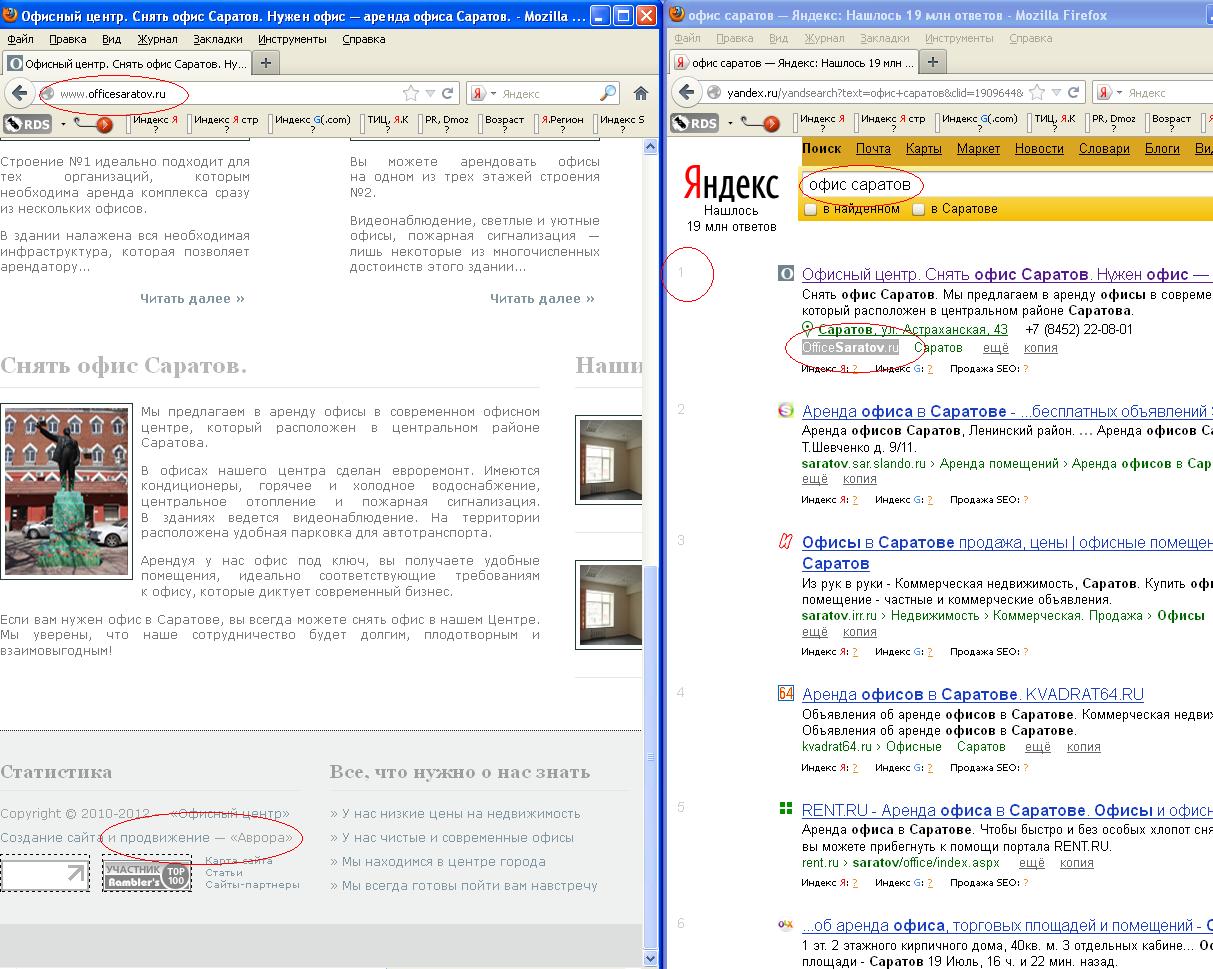Go back in the officesaratov.ru window
This screenshot has height=969, width=1213.
click(x=18, y=93)
